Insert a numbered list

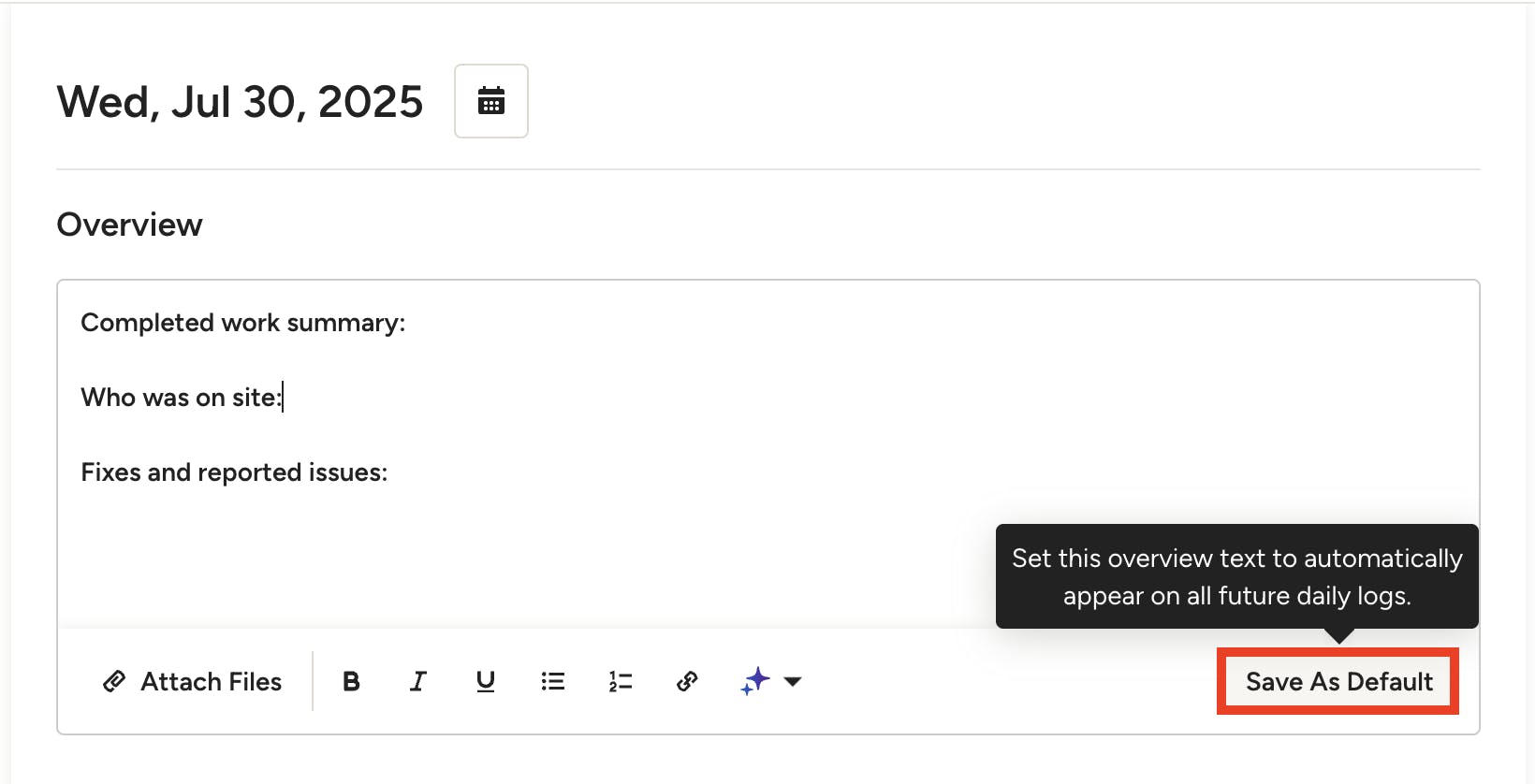[620, 681]
